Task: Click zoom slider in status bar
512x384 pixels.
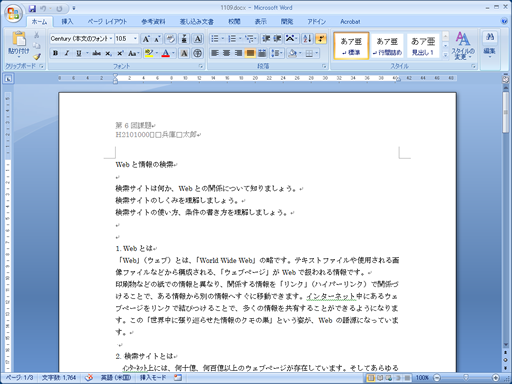Action: (x=466, y=378)
